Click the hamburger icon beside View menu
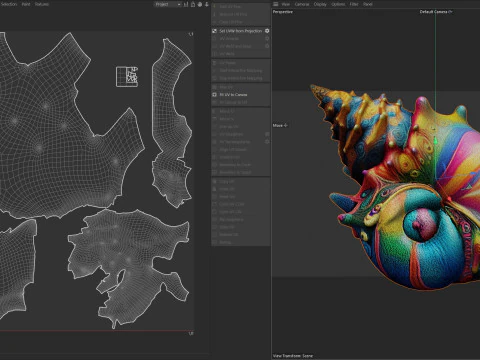 [276, 4]
